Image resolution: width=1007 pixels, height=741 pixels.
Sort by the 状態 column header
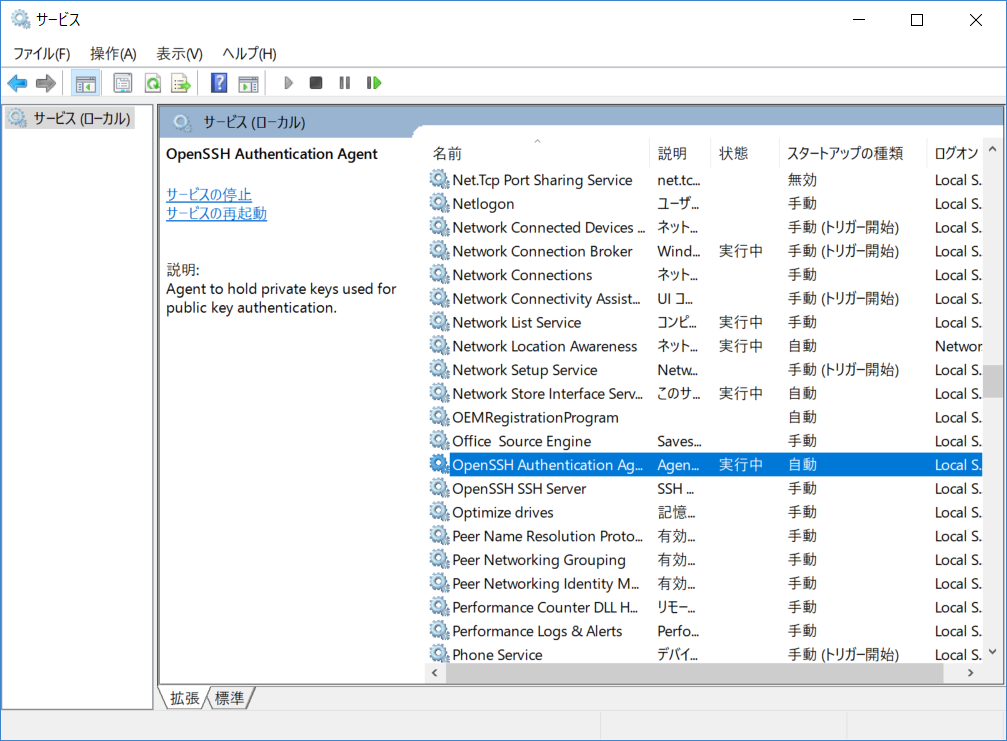pos(745,153)
